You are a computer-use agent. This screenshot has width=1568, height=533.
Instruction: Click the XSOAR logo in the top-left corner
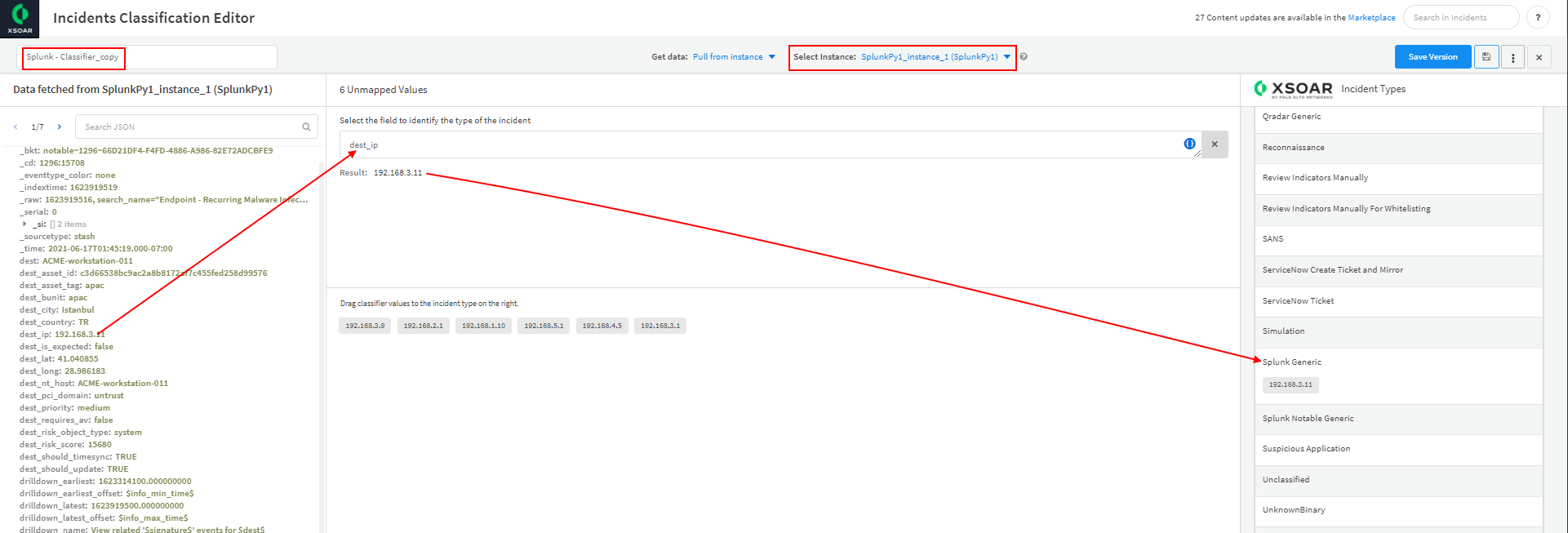(x=20, y=18)
